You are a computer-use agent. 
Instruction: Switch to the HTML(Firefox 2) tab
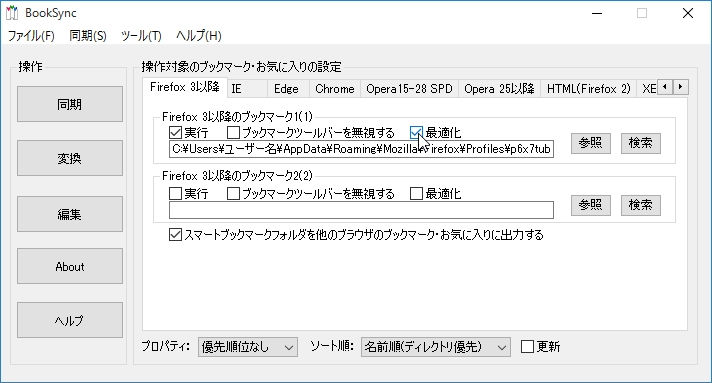click(588, 89)
